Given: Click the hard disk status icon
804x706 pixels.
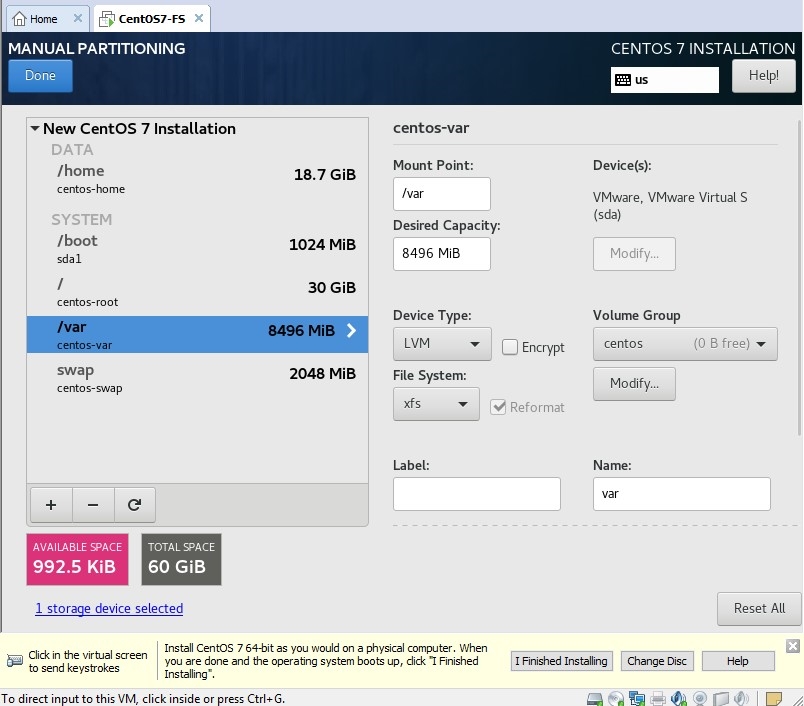Looking at the screenshot, I should click(595, 699).
